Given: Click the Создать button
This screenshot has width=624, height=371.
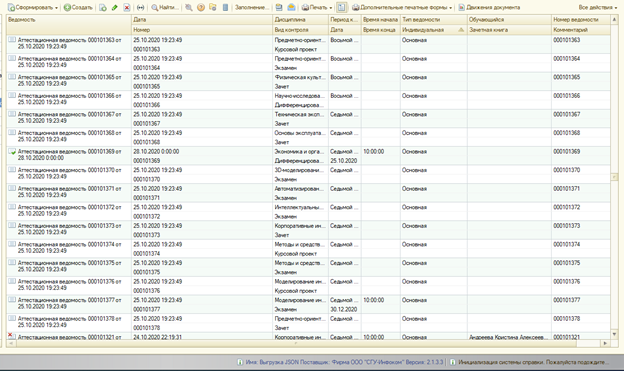Looking at the screenshot, I should pos(78,7).
